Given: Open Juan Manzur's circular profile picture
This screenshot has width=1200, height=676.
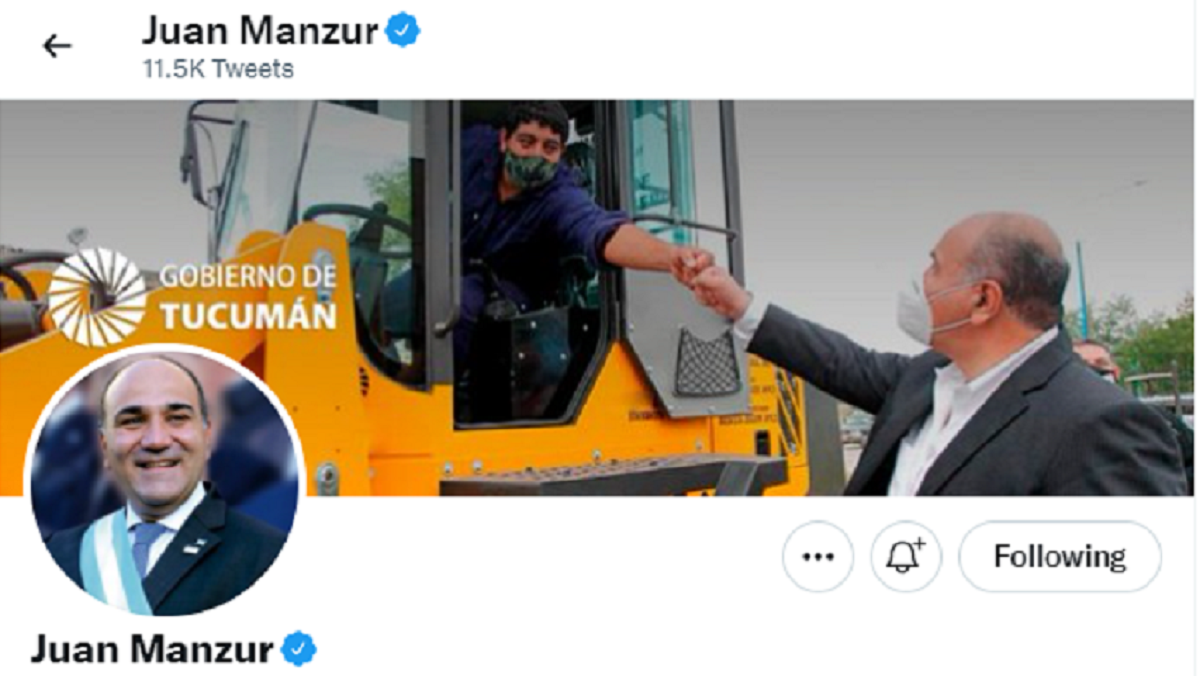Looking at the screenshot, I should click(165, 482).
